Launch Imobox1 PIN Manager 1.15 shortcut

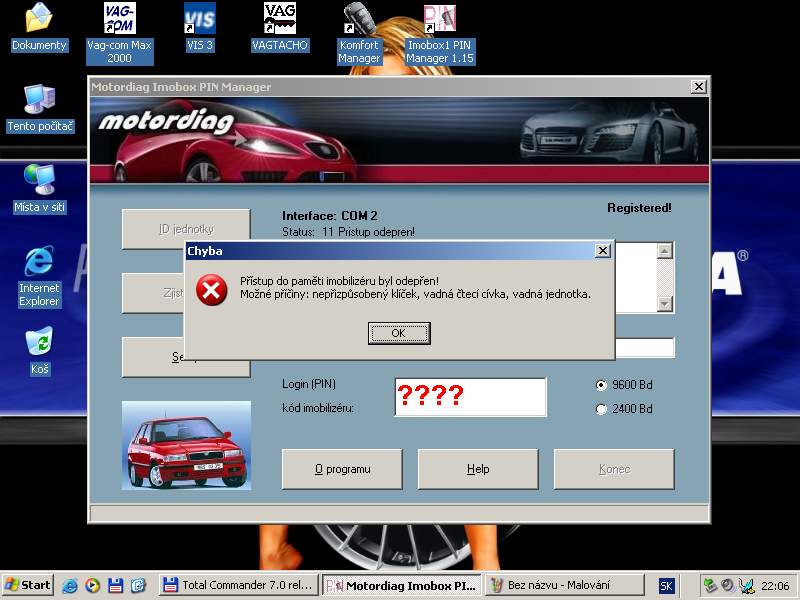[440, 34]
